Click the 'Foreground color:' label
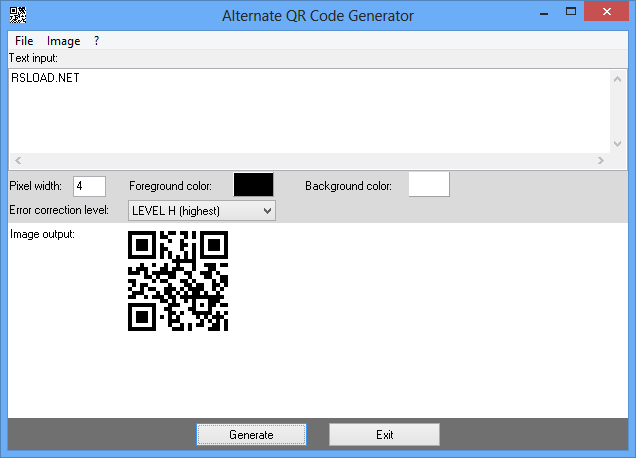Viewport: 636px width, 458px height. (x=170, y=186)
